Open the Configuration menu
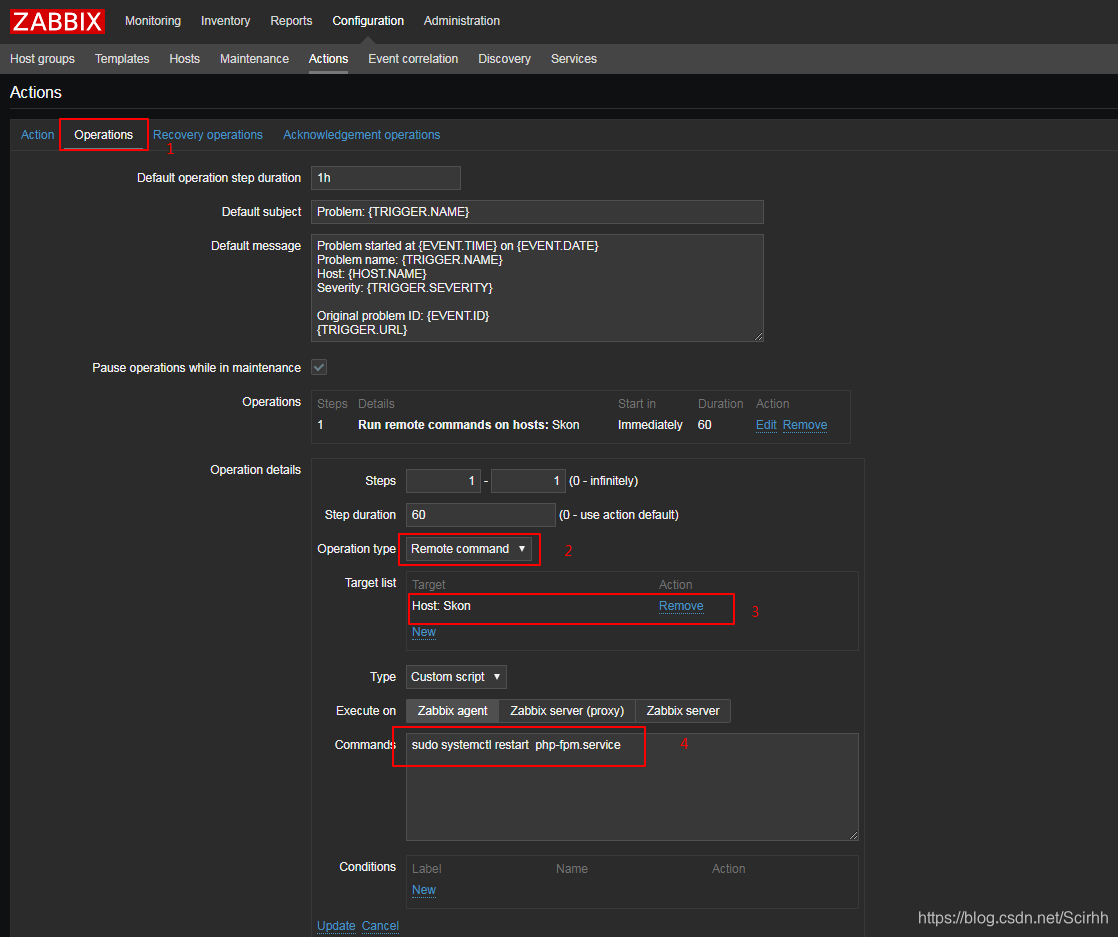This screenshot has height=937, width=1118. 368,21
